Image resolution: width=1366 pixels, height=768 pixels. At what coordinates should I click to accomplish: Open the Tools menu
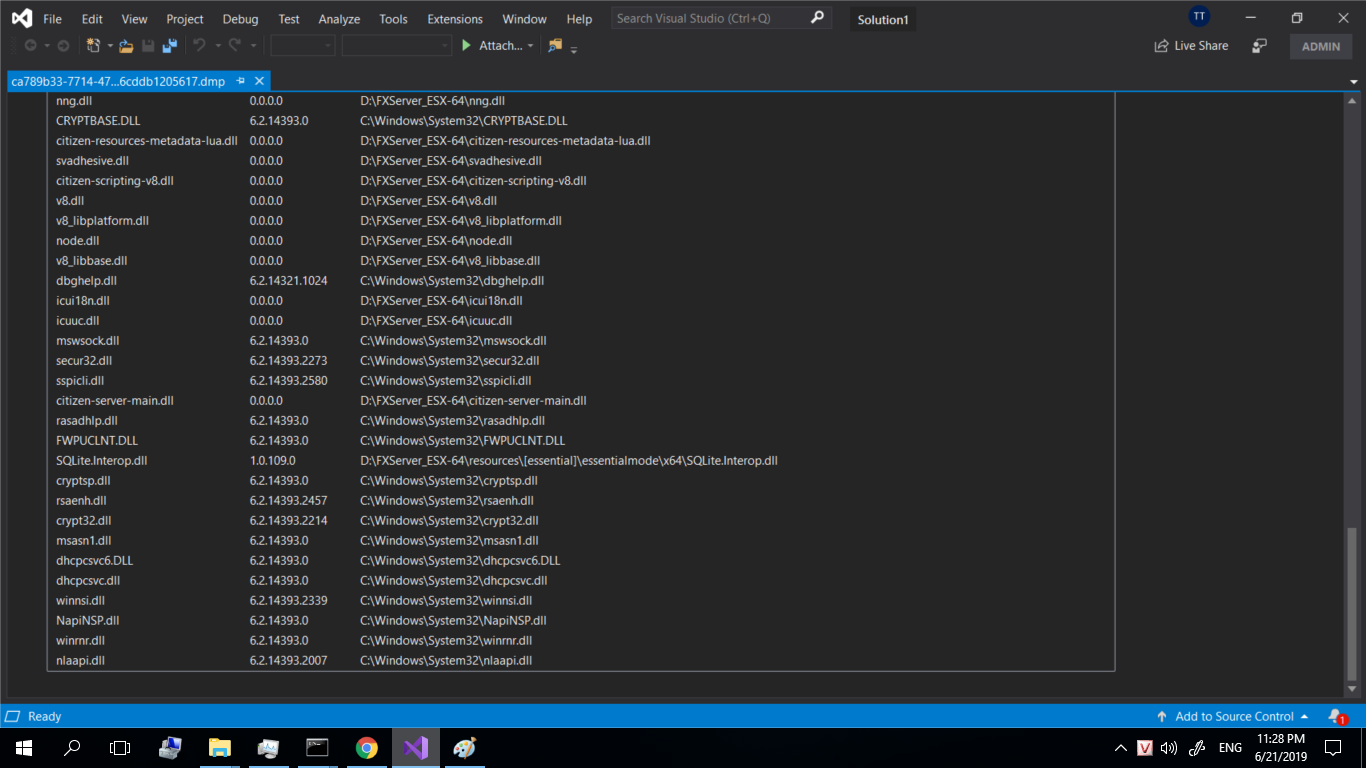393,19
